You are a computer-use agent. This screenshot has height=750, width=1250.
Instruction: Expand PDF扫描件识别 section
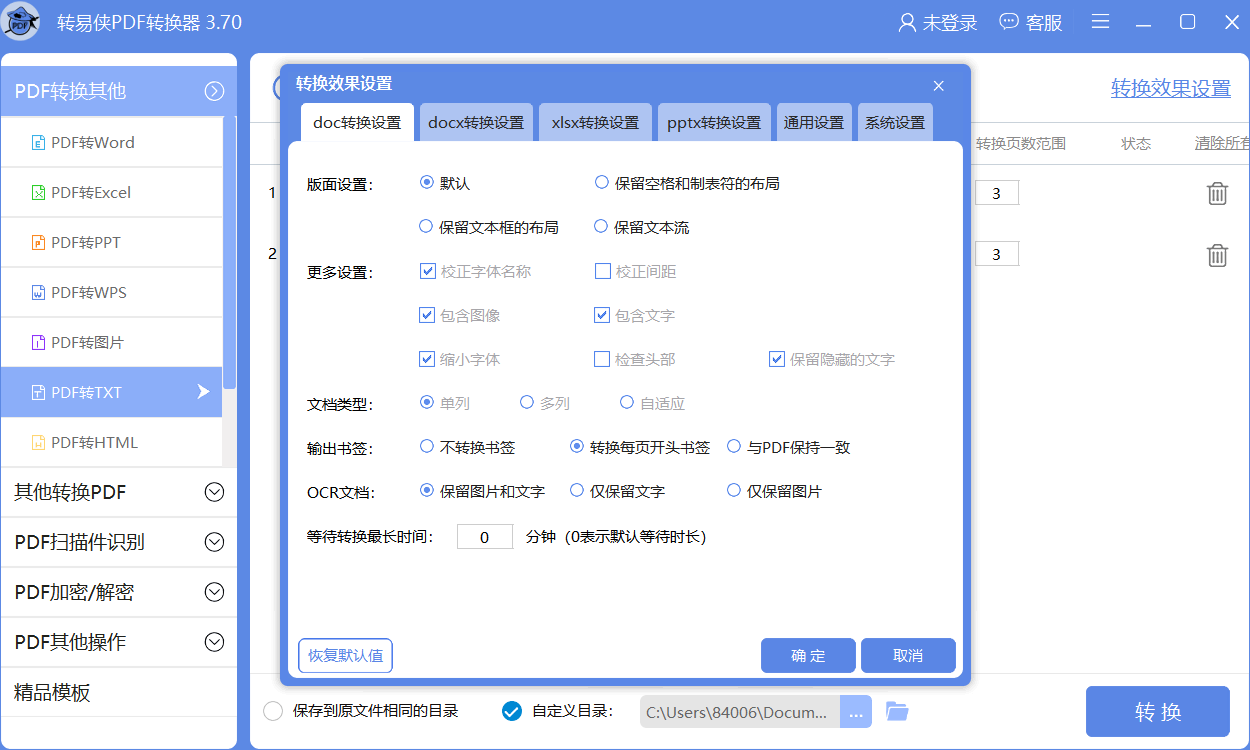pos(214,542)
